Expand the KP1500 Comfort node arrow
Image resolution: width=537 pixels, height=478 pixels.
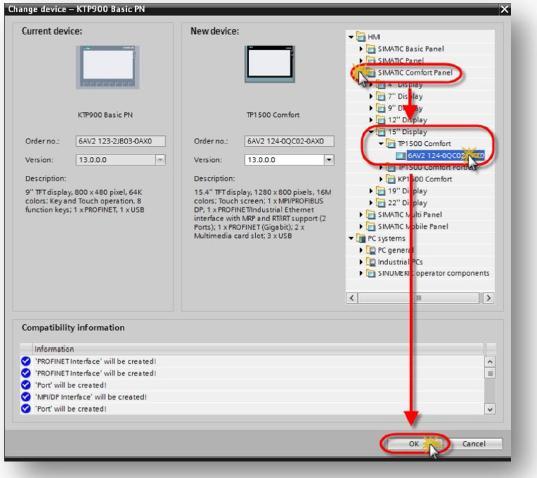[x=381, y=179]
